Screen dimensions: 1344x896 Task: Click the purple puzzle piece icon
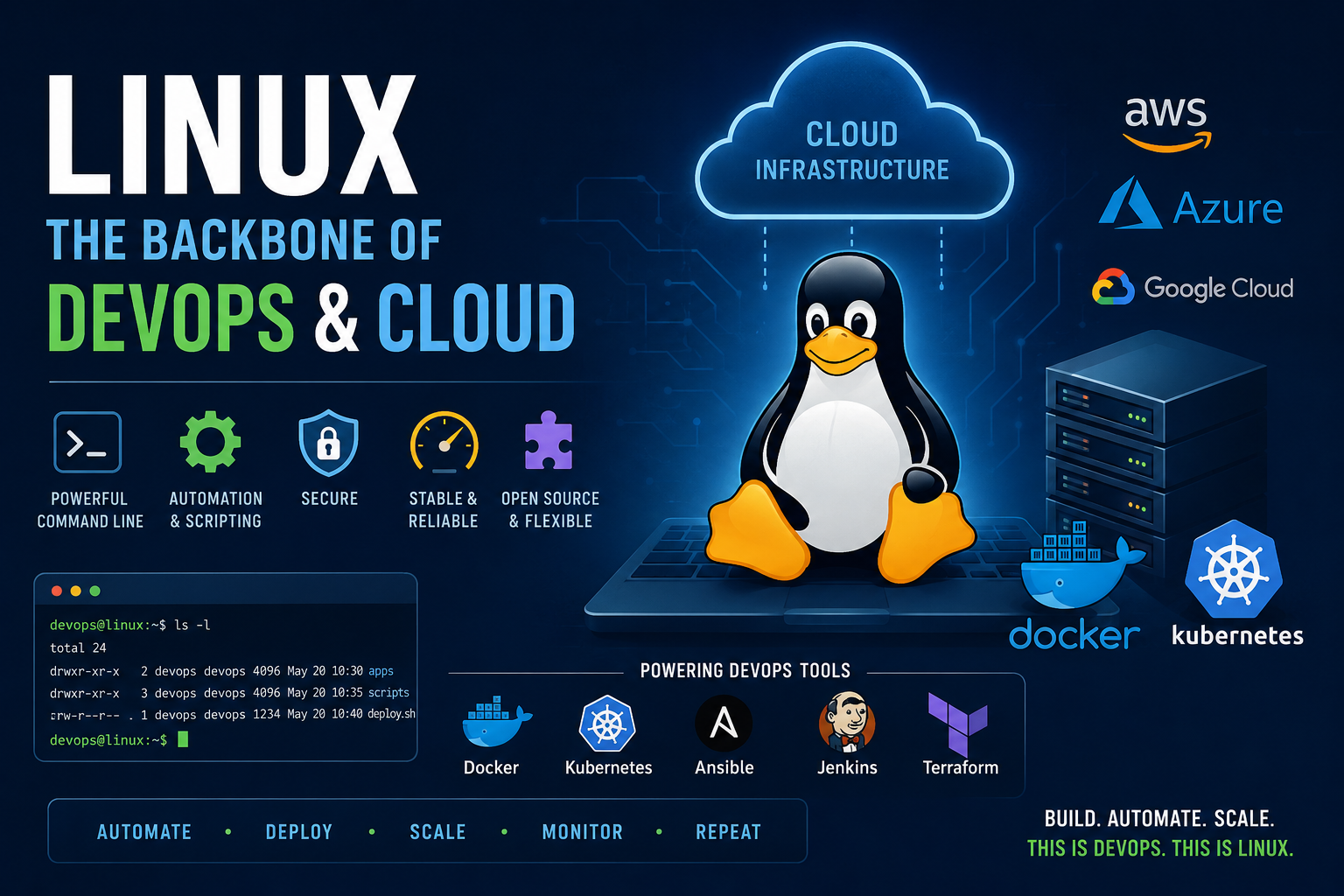click(549, 440)
